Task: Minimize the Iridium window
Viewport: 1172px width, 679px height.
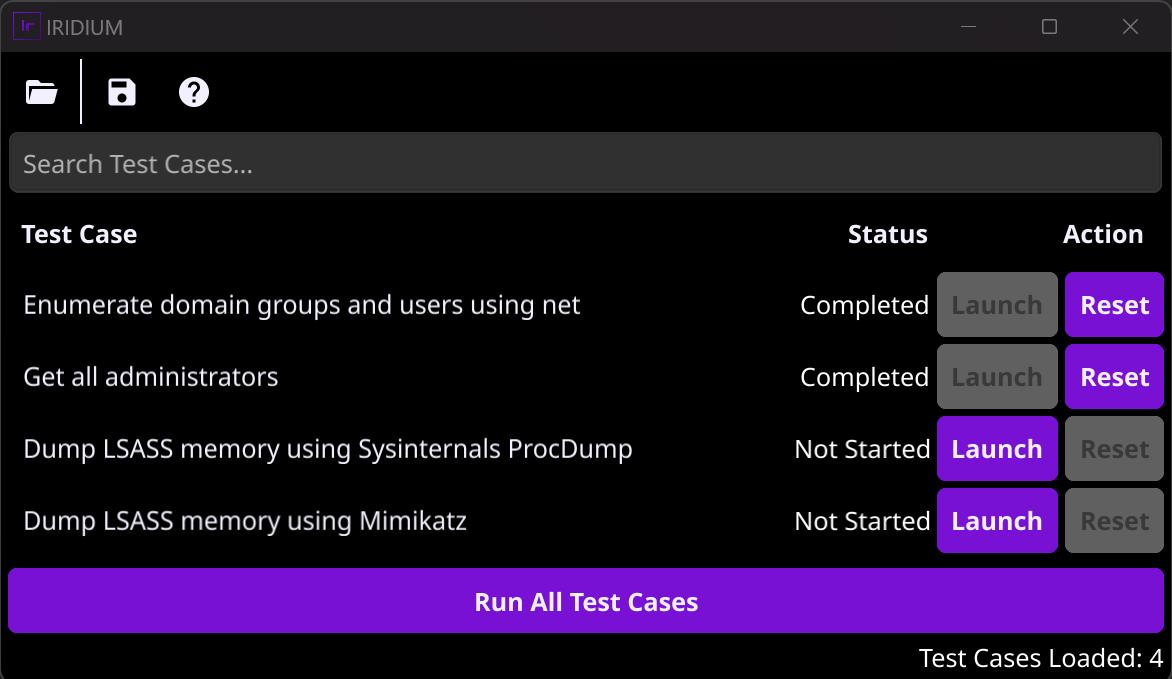Action: (x=968, y=27)
